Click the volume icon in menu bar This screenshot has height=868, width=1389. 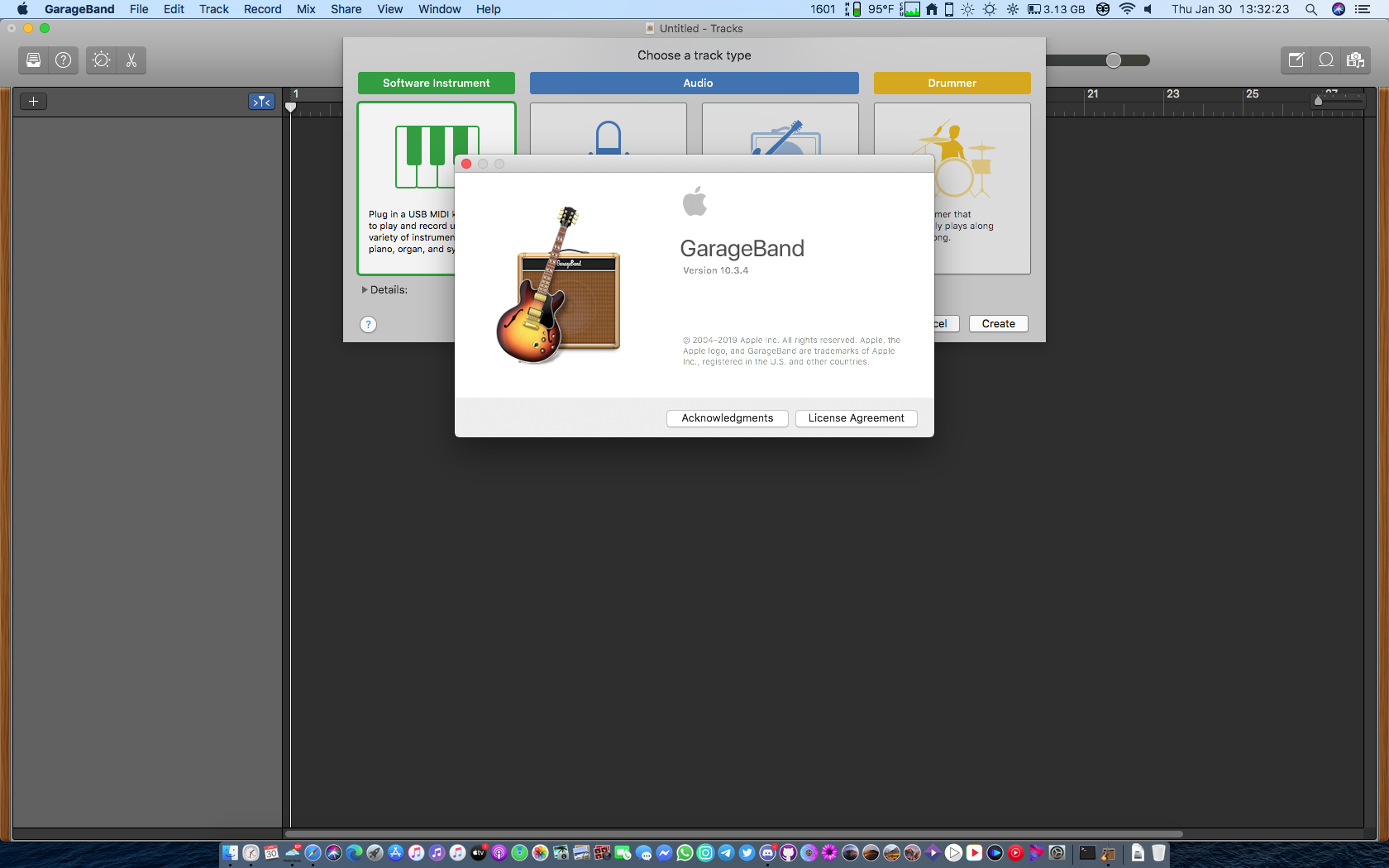click(x=1148, y=9)
